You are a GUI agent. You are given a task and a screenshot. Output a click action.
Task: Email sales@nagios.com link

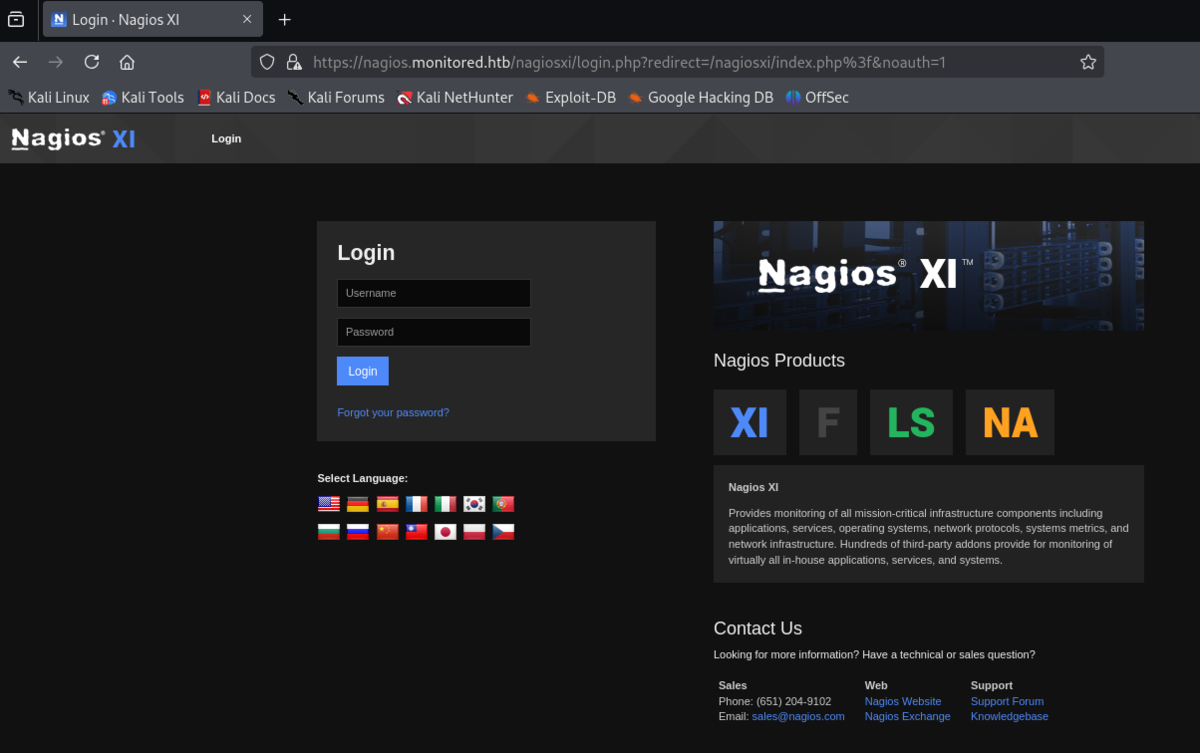click(x=798, y=716)
